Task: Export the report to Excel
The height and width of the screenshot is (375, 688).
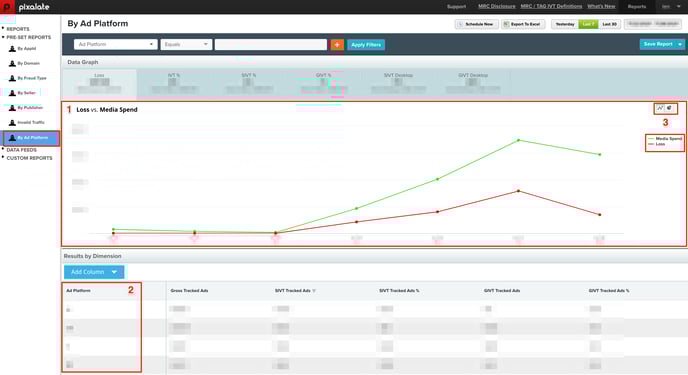Action: [523, 24]
